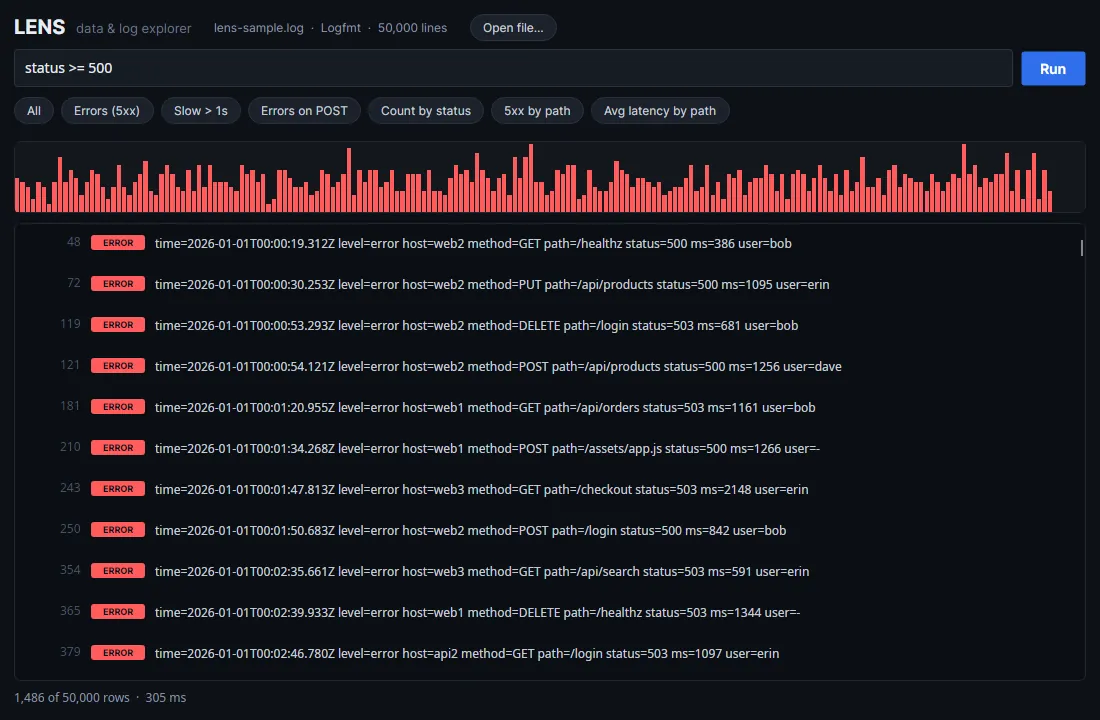Run the 5xx by path preset
This screenshot has height=720, width=1100.
537,111
